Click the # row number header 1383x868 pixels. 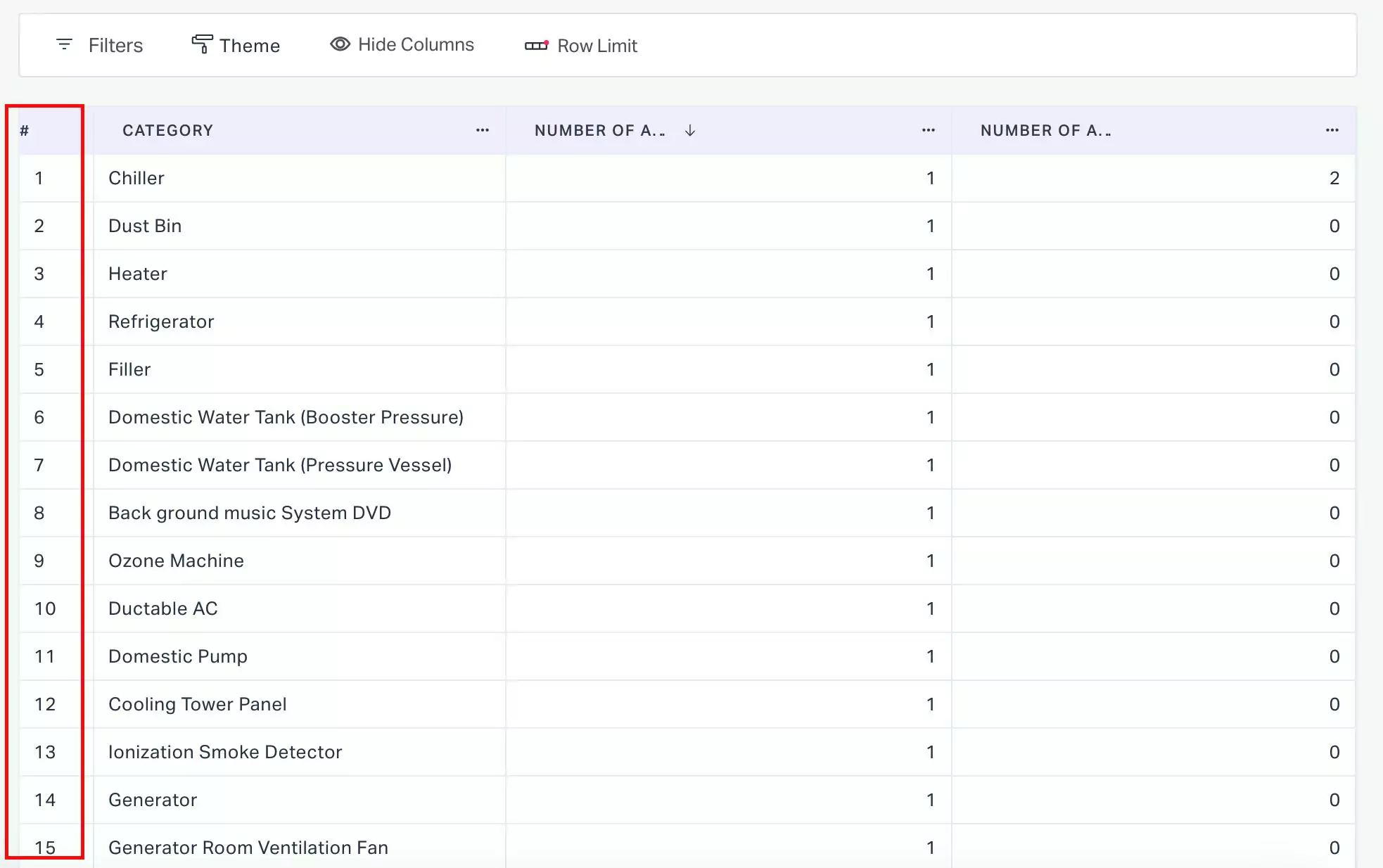coord(25,130)
